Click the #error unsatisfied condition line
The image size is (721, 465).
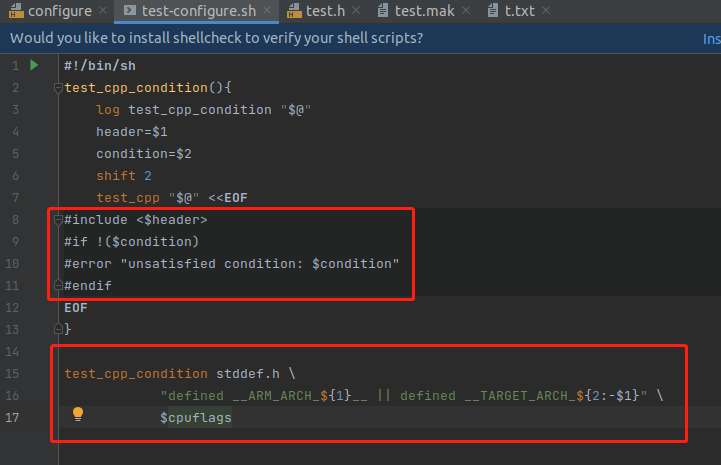(x=232, y=264)
